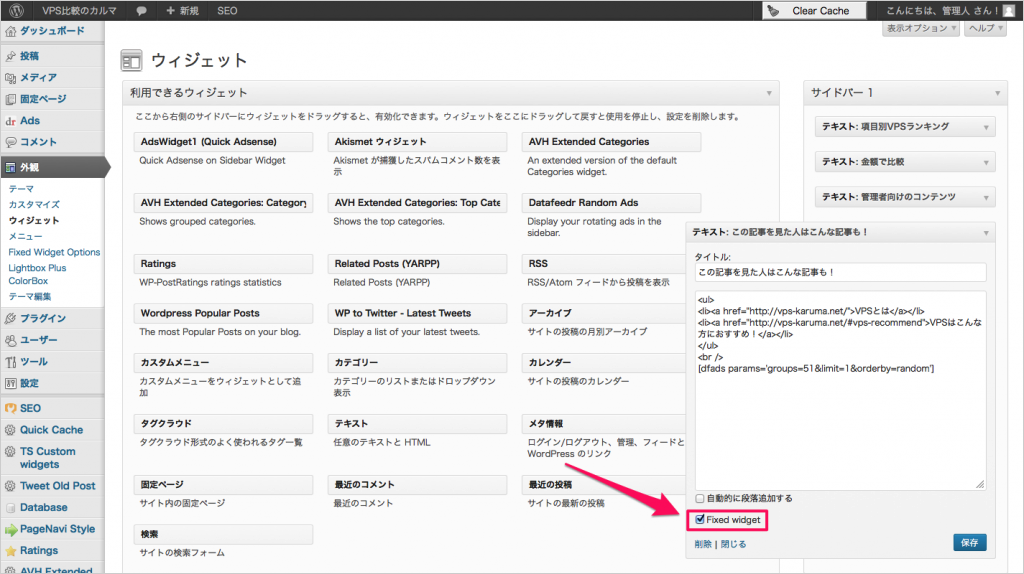The height and width of the screenshot is (574, 1024).
Task: Open Lightbox Plus ColorBox submenu item
Action: [x=37, y=274]
